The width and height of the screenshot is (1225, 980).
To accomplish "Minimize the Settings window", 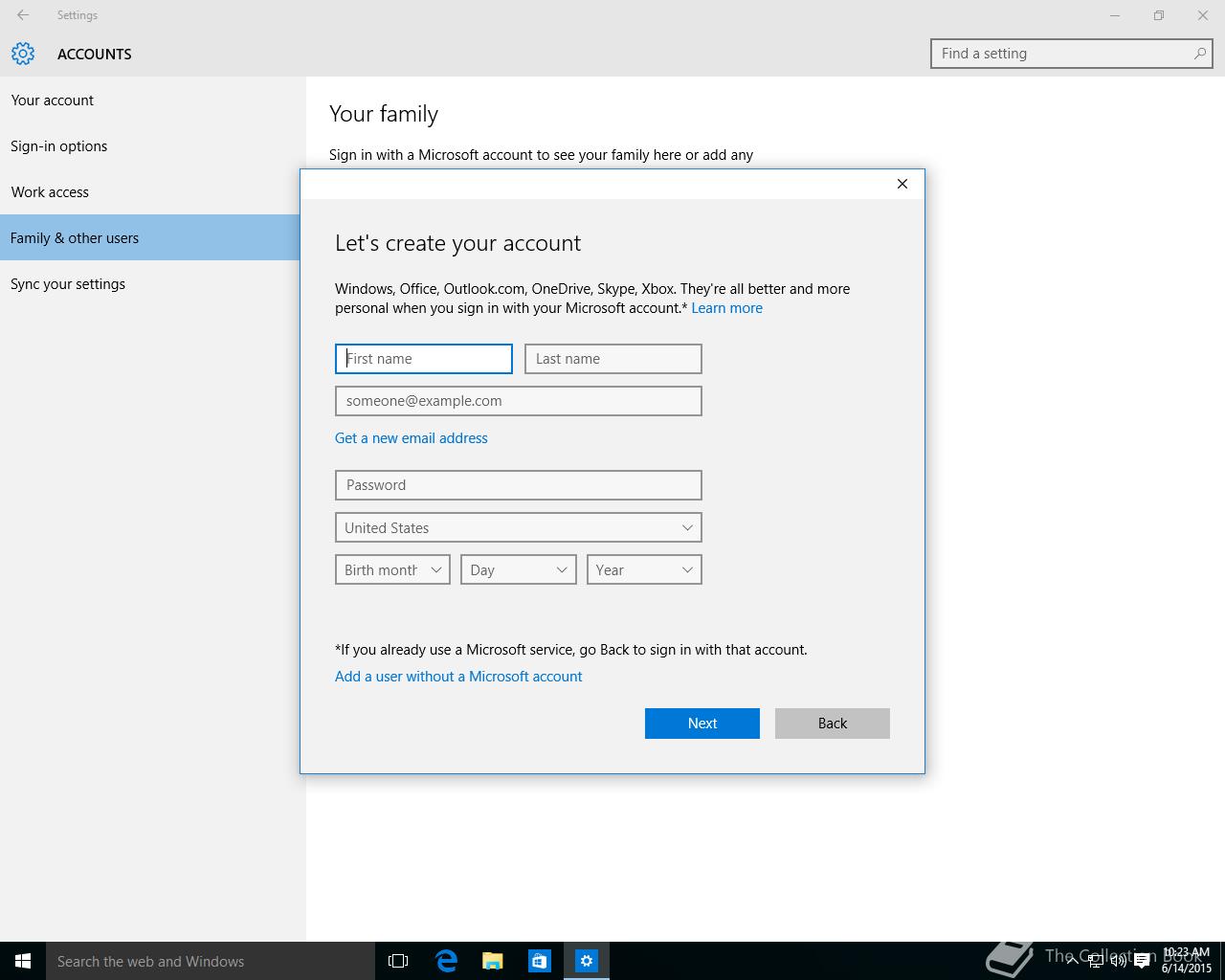I will pos(1115,15).
